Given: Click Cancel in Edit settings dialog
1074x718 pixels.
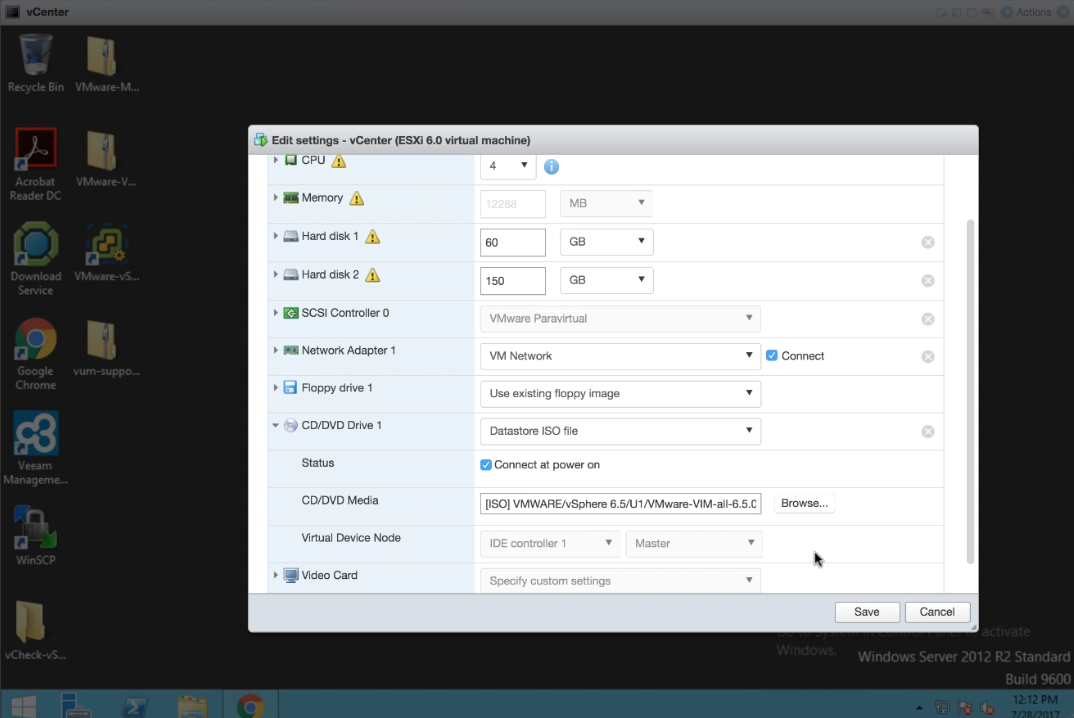Looking at the screenshot, I should 937,612.
